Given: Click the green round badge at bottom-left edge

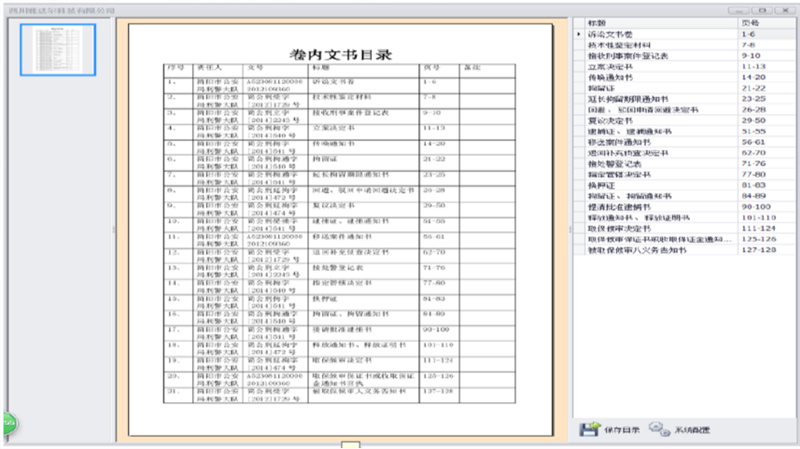Looking at the screenshot, I should tap(10, 423).
